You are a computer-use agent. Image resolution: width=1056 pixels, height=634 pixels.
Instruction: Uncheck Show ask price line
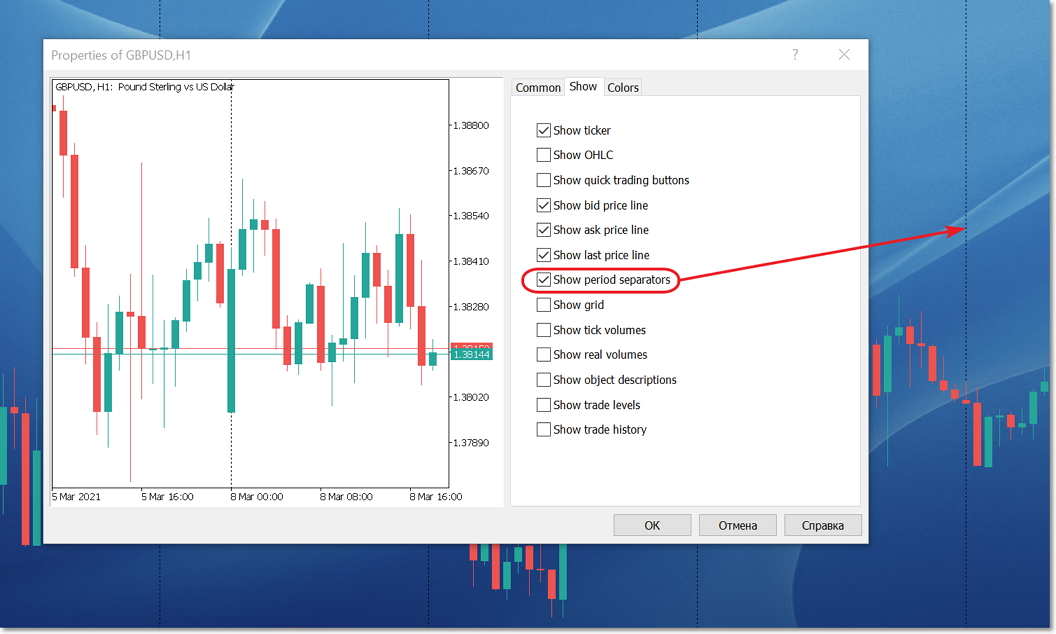tap(543, 230)
